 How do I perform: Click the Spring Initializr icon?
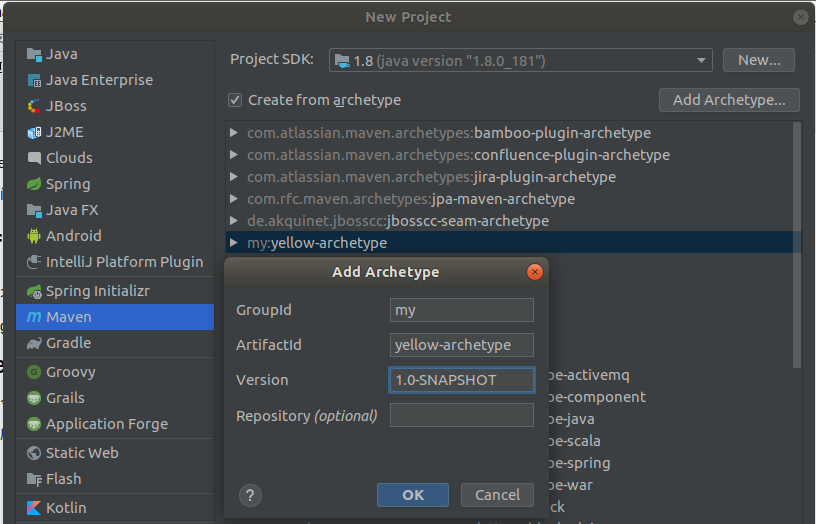point(34,291)
